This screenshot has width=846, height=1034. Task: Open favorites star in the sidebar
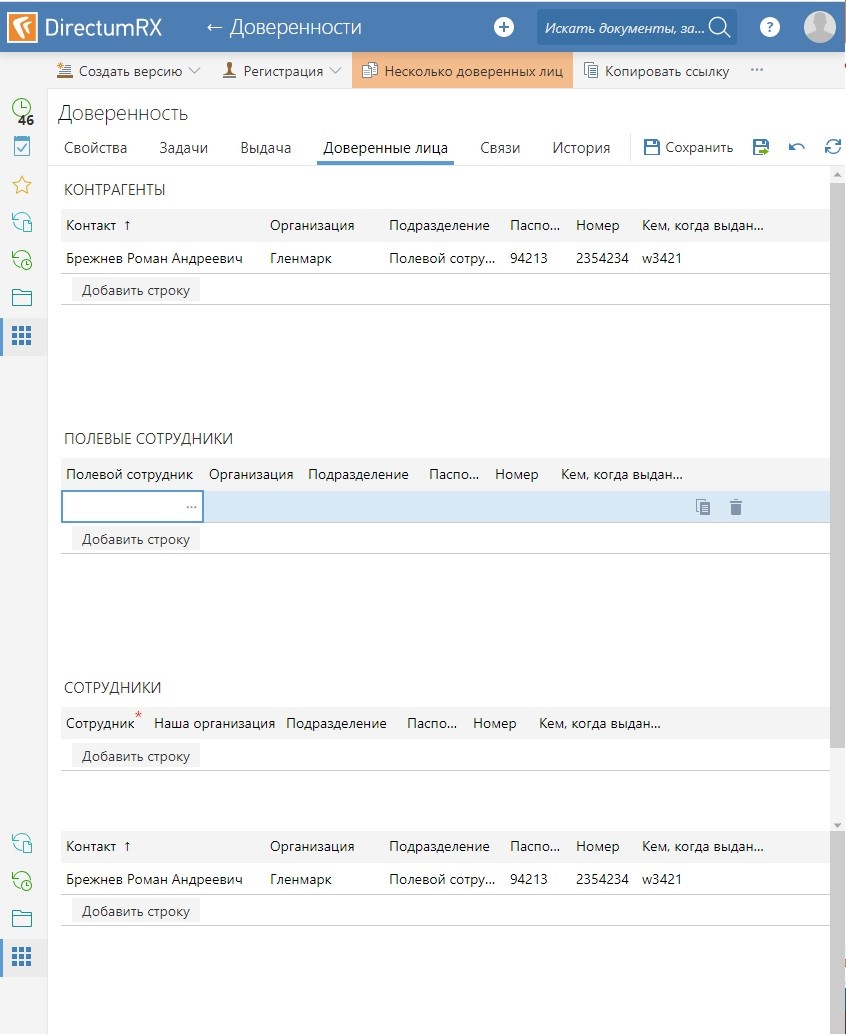[x=22, y=185]
